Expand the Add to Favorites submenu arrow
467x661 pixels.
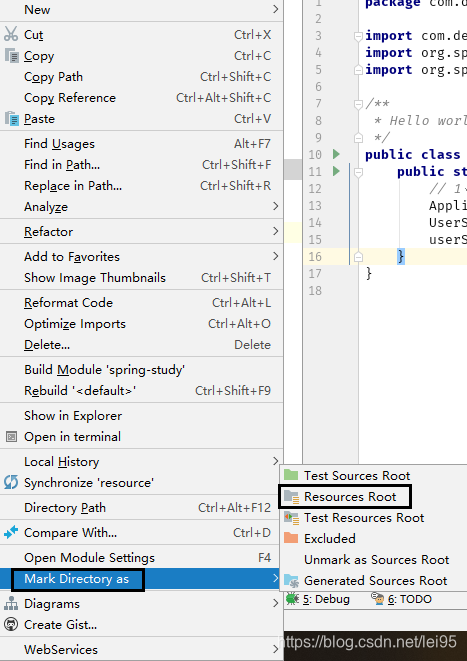pyautogui.click(x=275, y=256)
